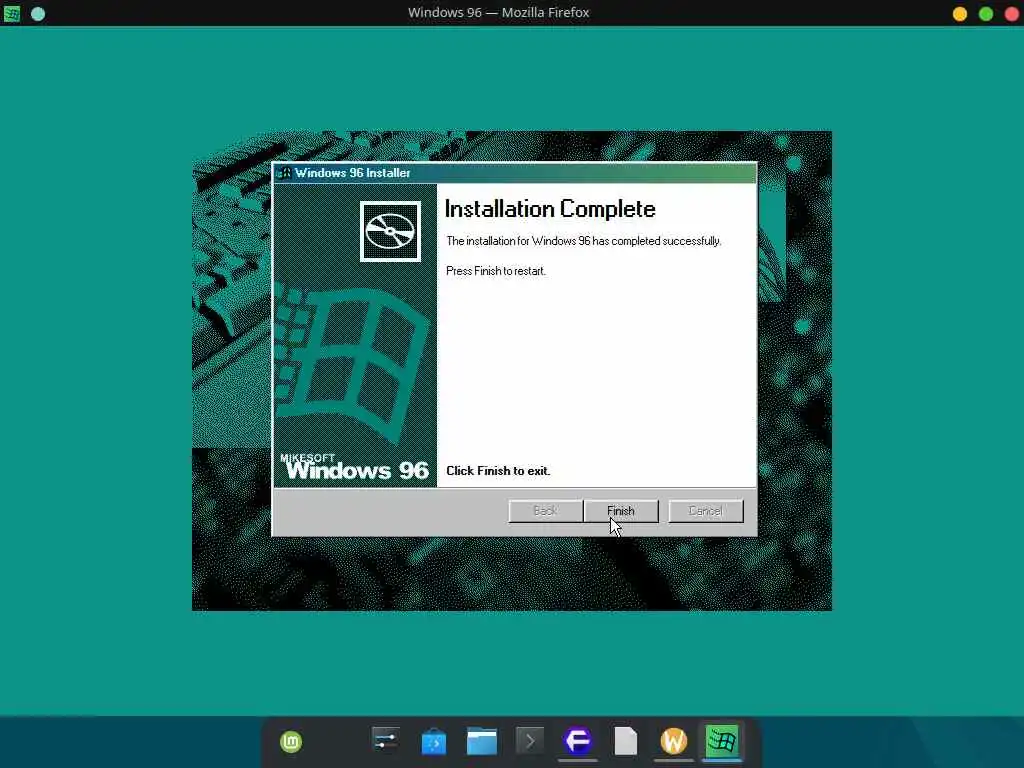Click the Installation Complete heading
Screen dimensions: 1024x768
[x=550, y=209]
